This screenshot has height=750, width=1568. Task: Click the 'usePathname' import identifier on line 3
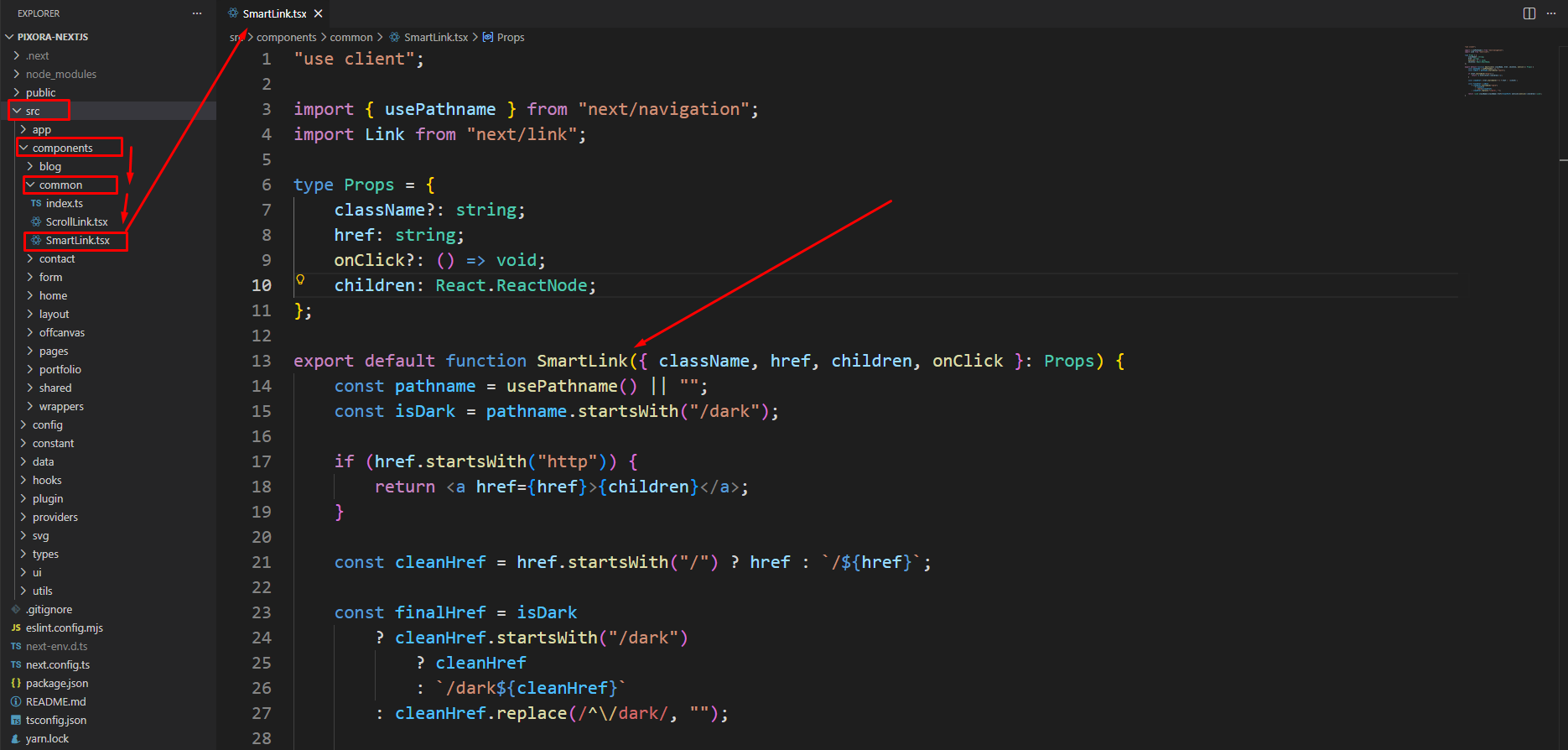pos(440,109)
